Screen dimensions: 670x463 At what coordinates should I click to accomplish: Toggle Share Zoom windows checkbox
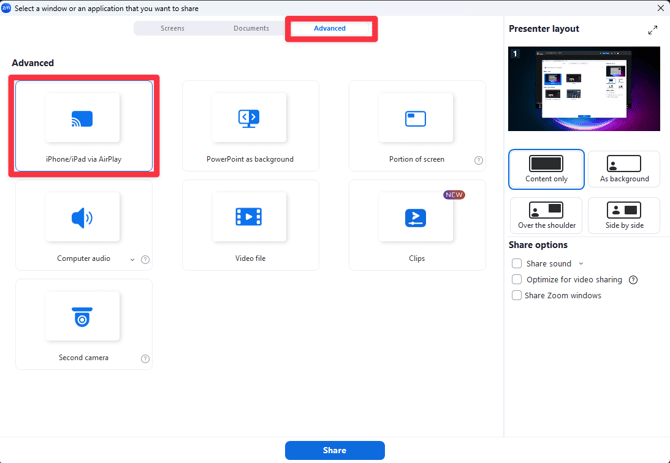pos(517,295)
